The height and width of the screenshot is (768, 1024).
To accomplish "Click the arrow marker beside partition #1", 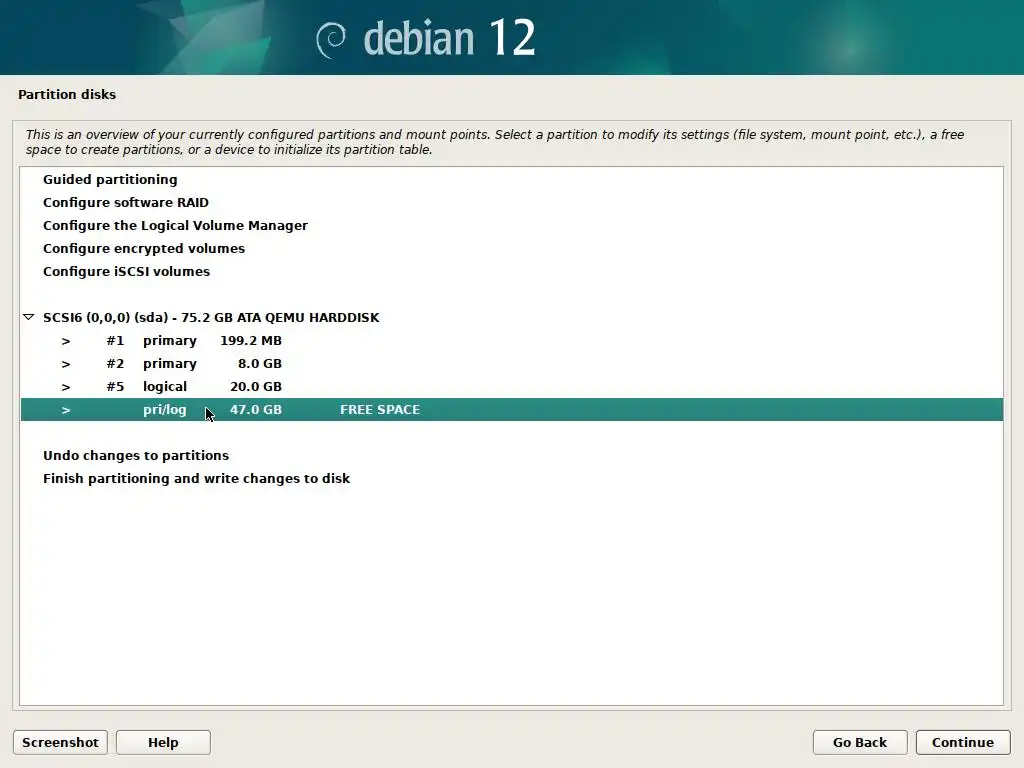I will (66, 341).
